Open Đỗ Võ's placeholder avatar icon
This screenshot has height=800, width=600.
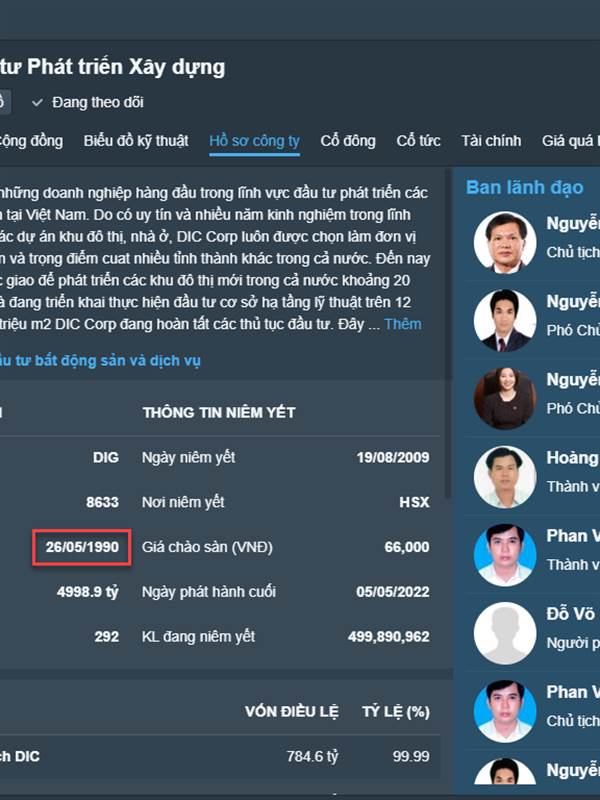(505, 633)
